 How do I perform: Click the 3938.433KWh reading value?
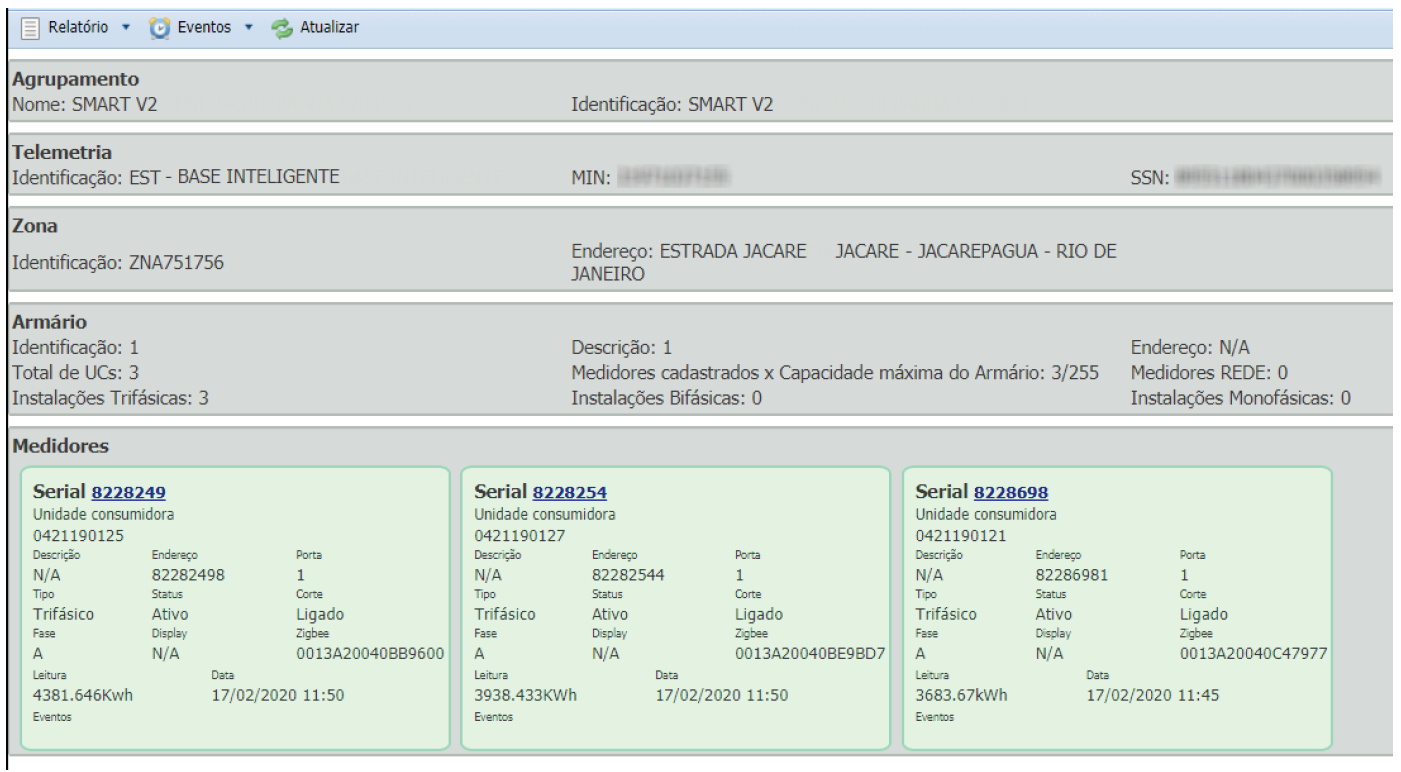525,695
